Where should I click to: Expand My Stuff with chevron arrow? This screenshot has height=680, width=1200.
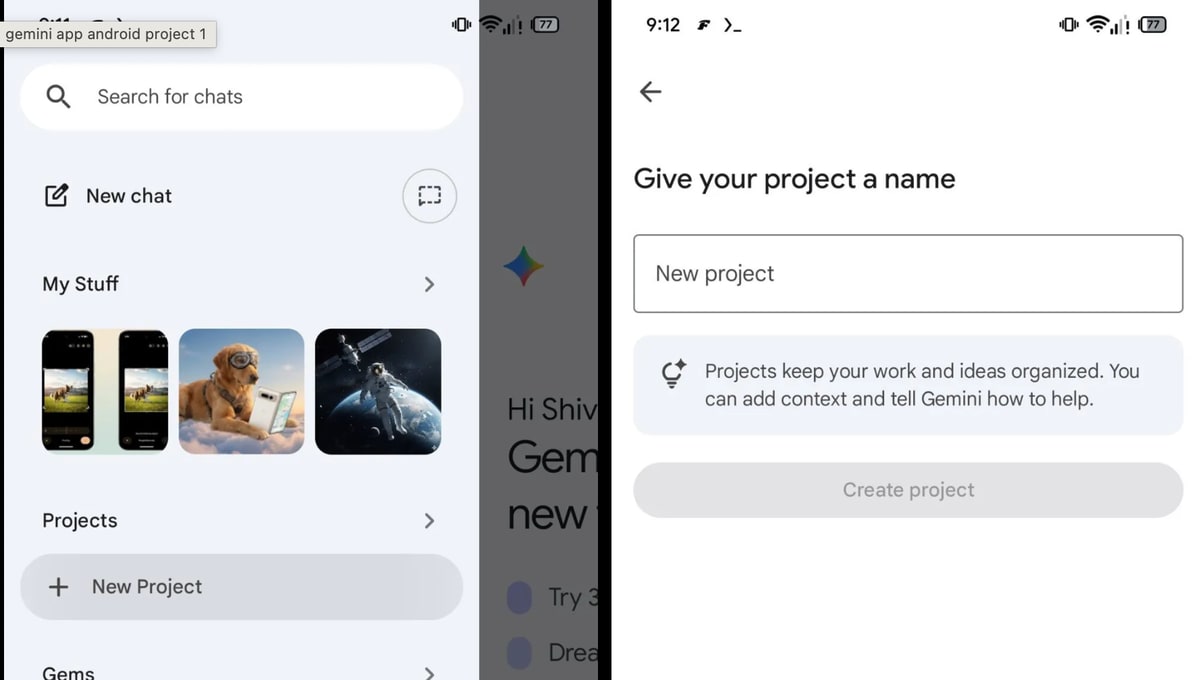[429, 285]
